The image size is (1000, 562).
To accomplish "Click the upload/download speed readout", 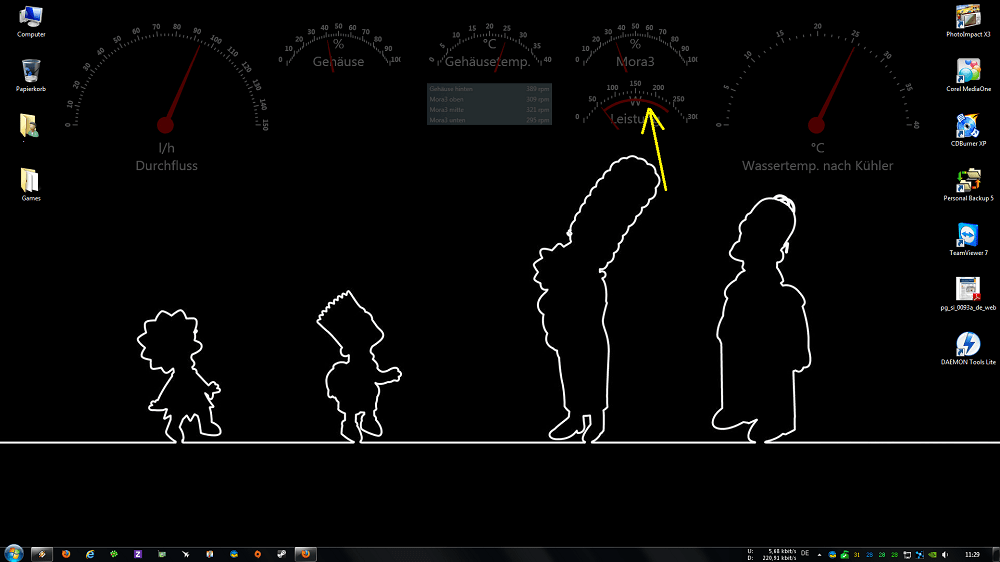I will click(x=772, y=554).
